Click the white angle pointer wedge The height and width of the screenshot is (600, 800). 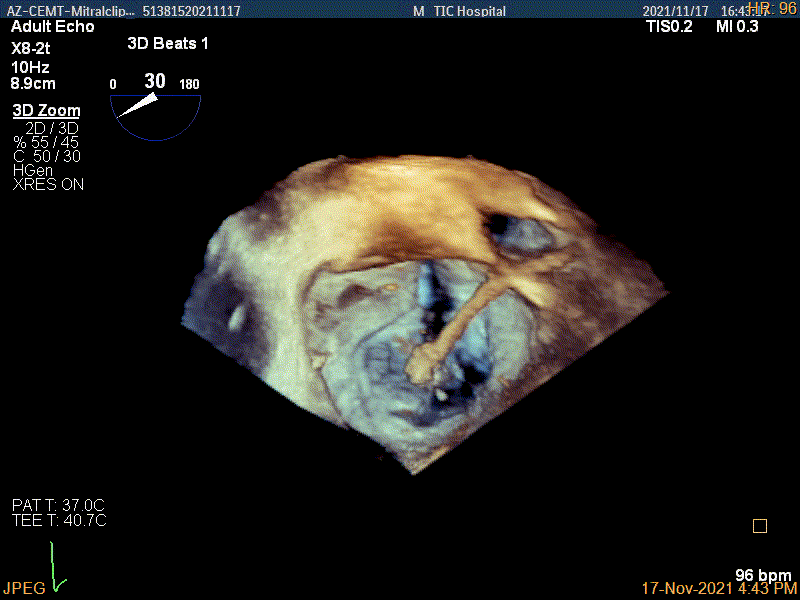click(139, 106)
